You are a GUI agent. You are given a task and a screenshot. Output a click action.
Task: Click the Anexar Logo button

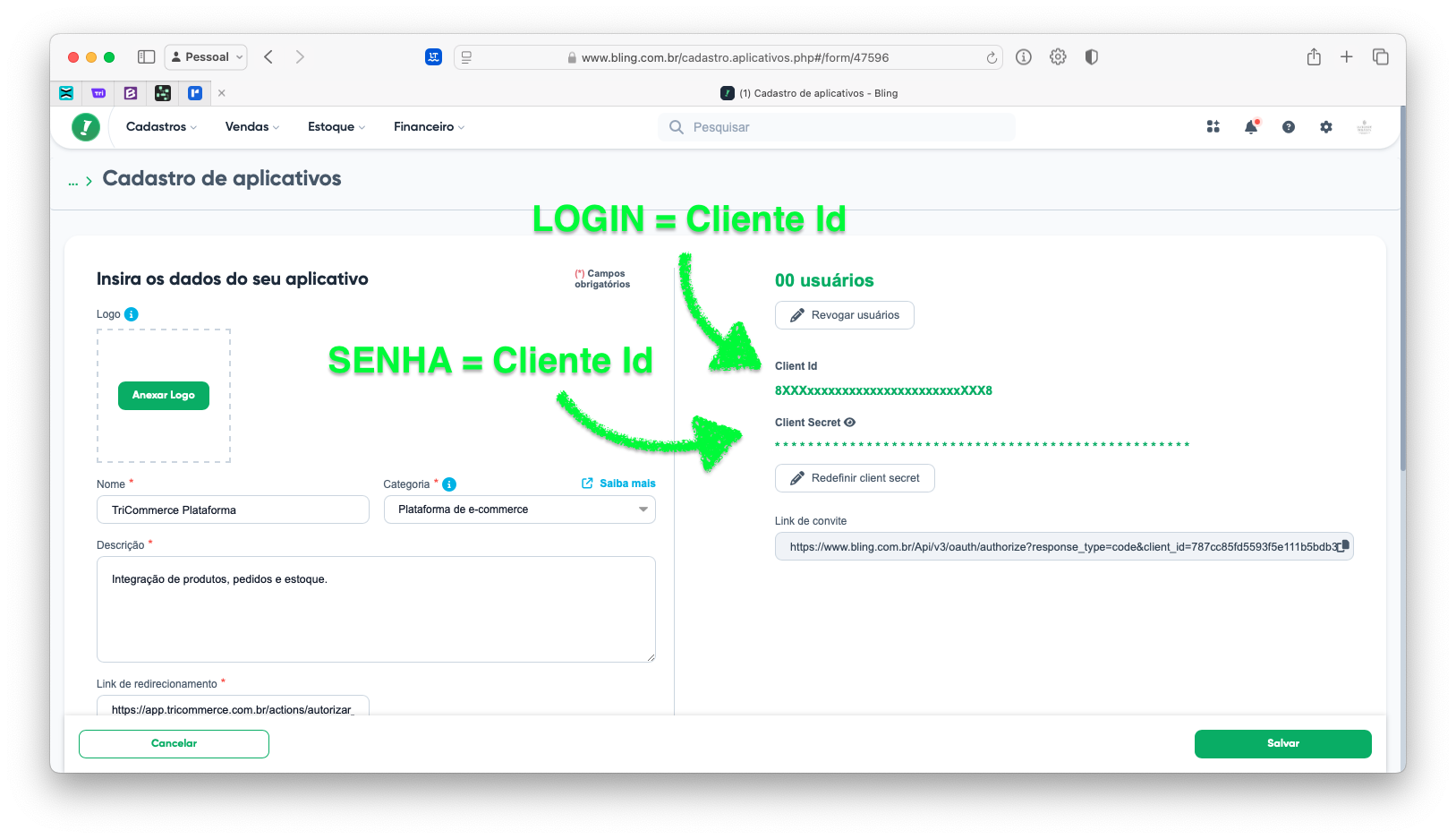pyautogui.click(x=164, y=396)
